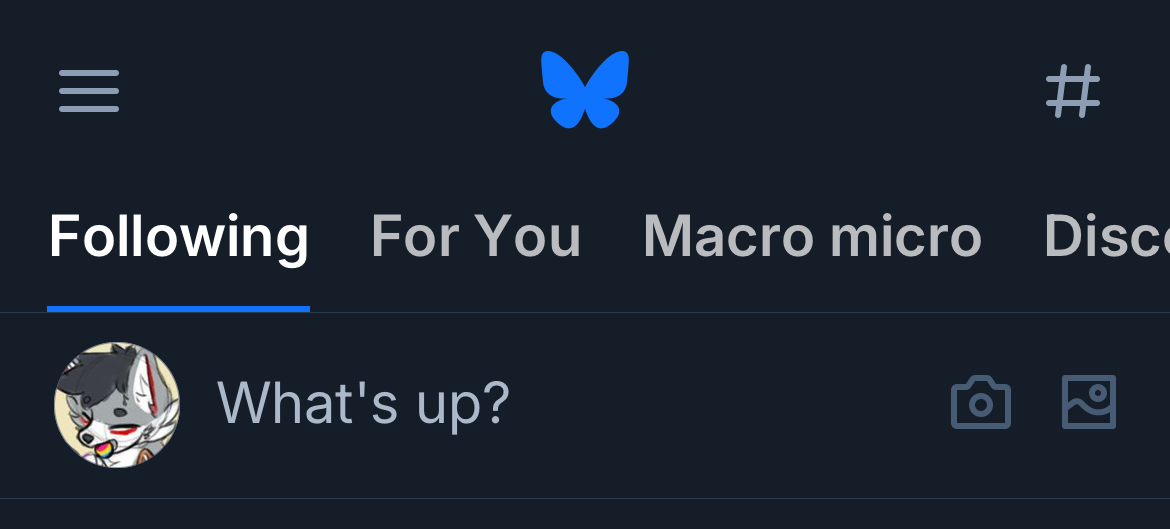Image resolution: width=1170 pixels, height=529 pixels.
Task: Browse feeds using the # icon
Action: [x=1073, y=91]
